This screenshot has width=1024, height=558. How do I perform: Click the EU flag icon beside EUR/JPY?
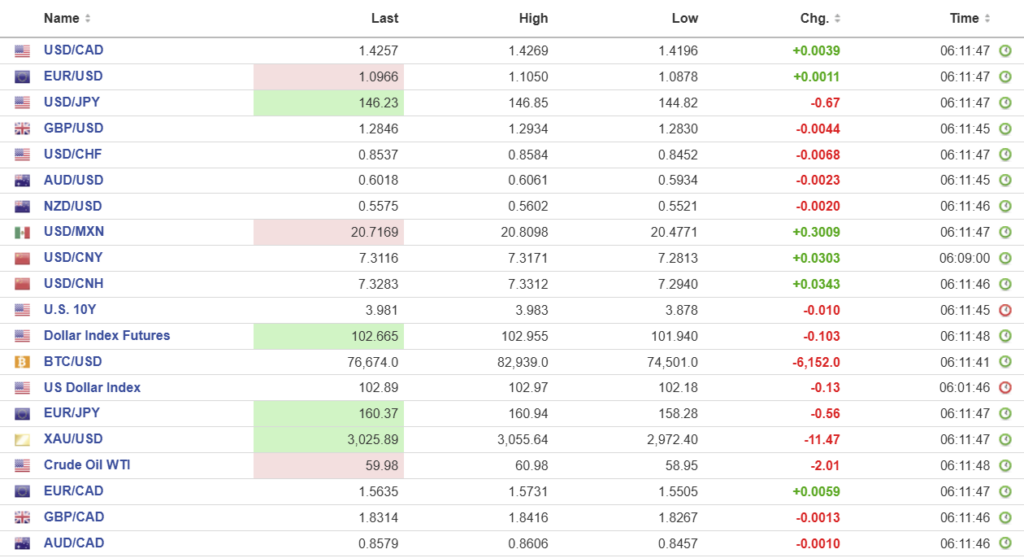[22, 414]
